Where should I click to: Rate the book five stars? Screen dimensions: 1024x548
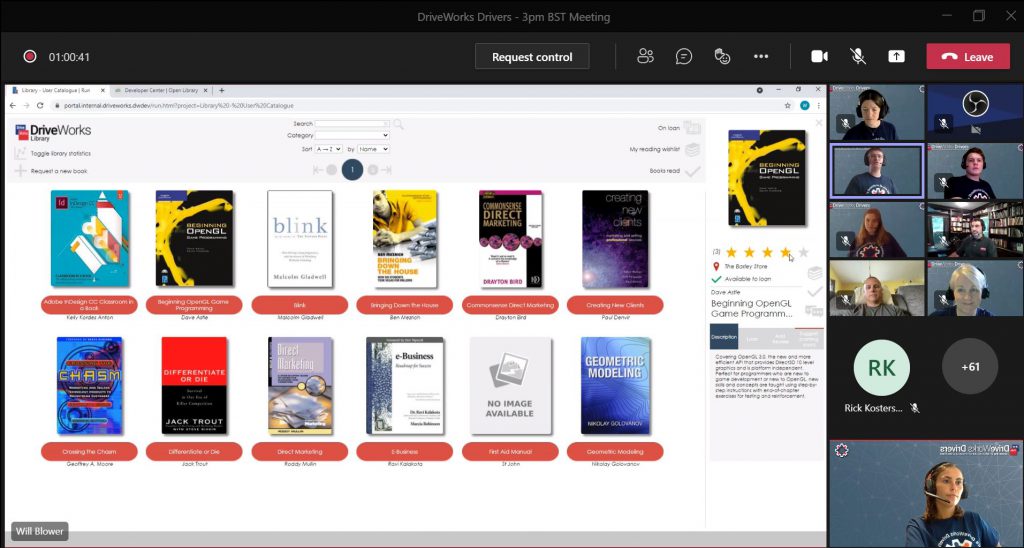coord(804,252)
